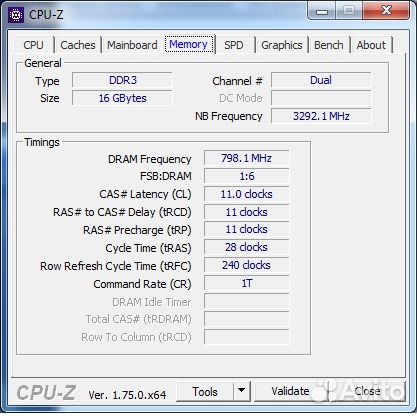The image size is (417, 416).
Task: Open the Bench tab
Action: (329, 45)
